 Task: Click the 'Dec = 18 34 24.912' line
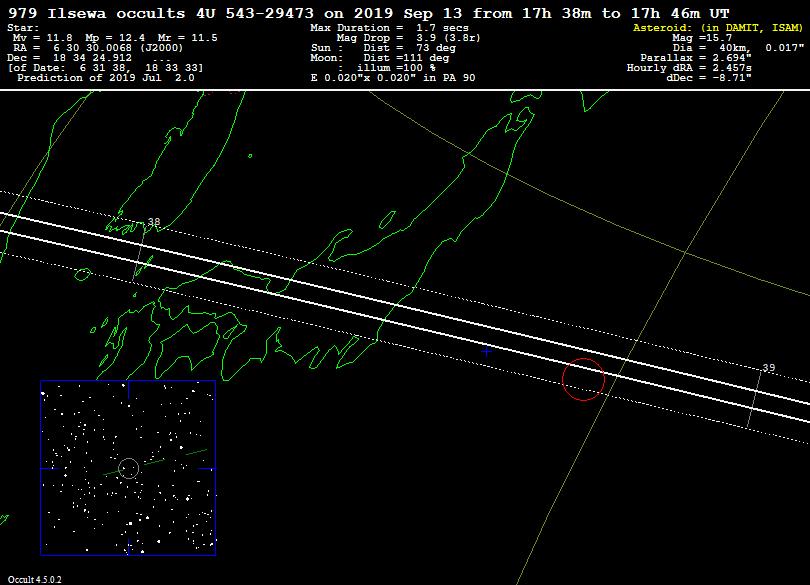pos(69,58)
